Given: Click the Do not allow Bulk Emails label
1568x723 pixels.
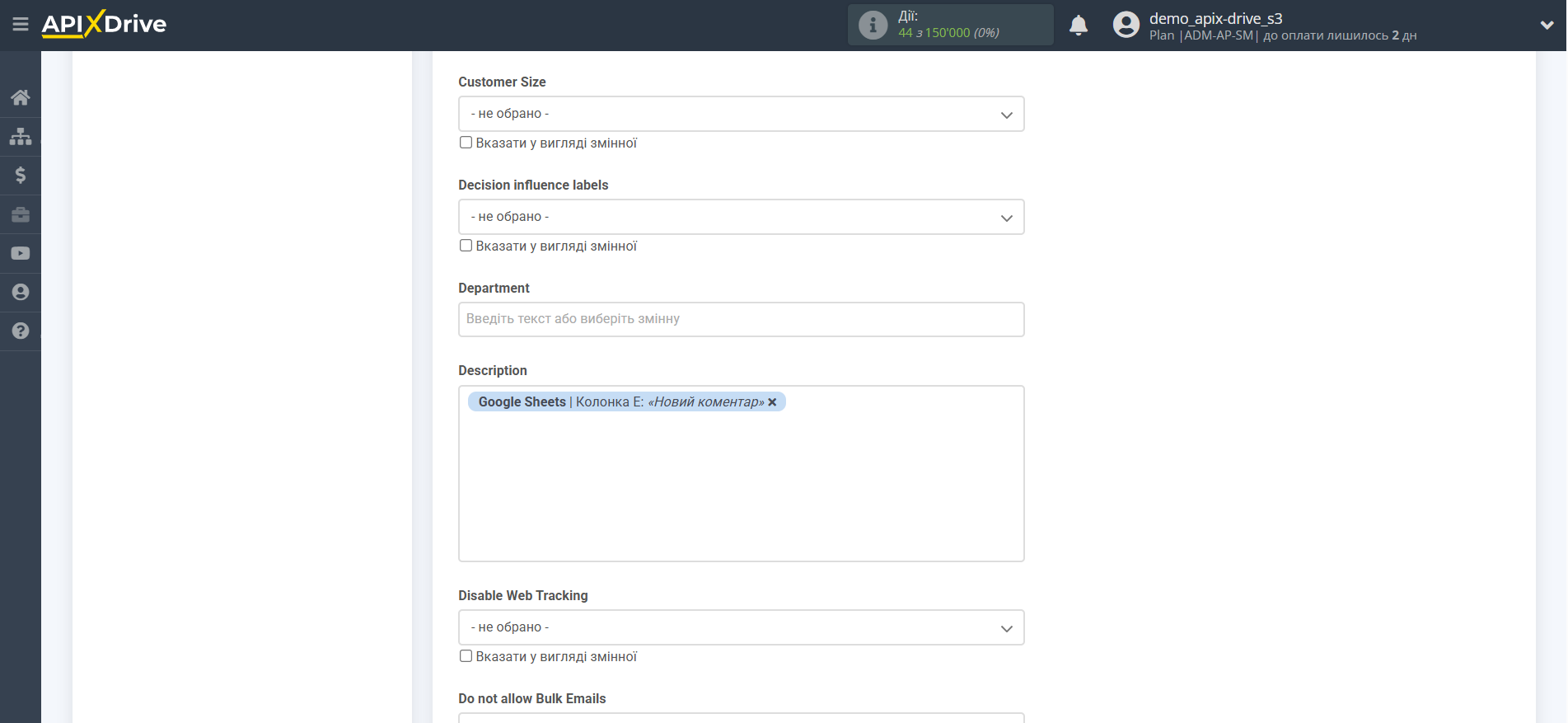Looking at the screenshot, I should coord(531,698).
